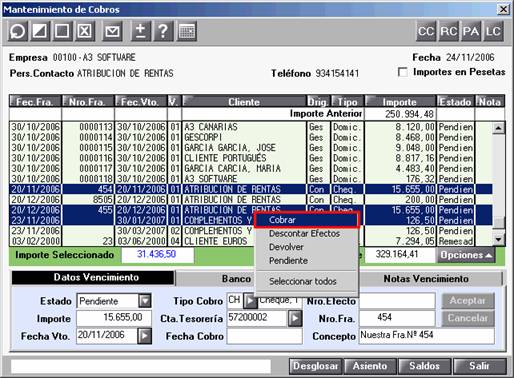Screen dimensions: 514x378
Task: Enable the Importes en Pesetas checkbox
Action: coord(403,72)
